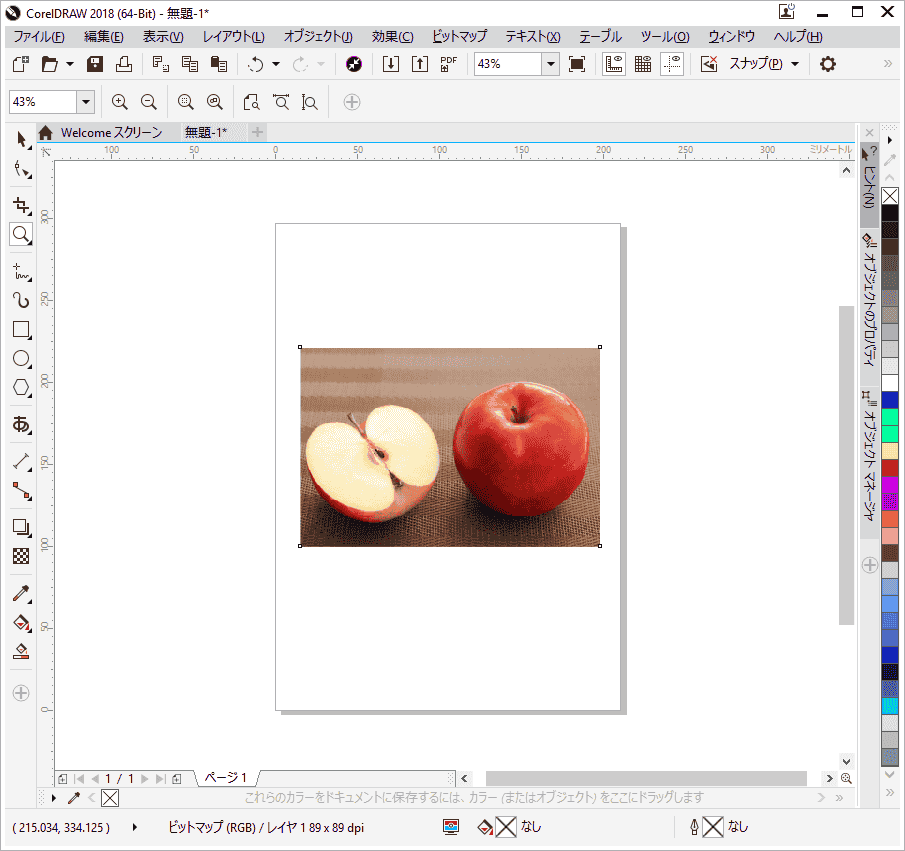Expand the Open file dropdown arrow
This screenshot has height=851, width=905.
[70, 64]
